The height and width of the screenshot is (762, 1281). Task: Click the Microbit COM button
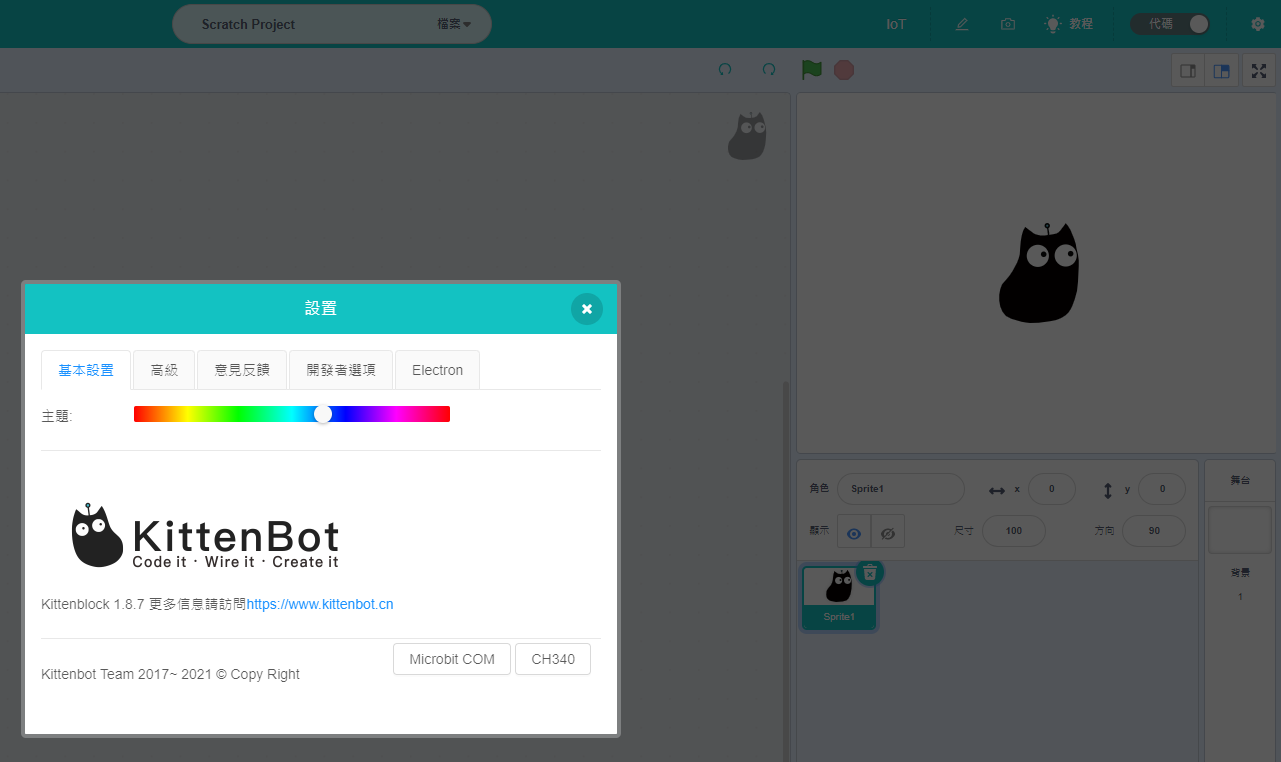pos(452,660)
